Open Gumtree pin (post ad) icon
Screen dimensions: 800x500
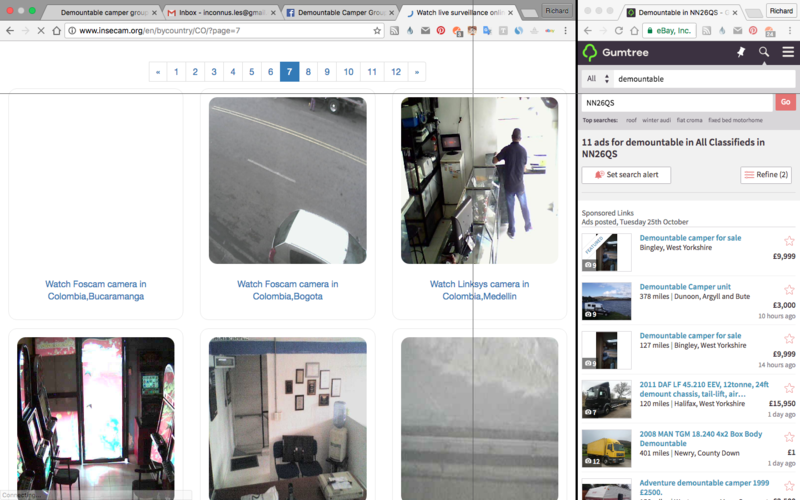(x=741, y=52)
